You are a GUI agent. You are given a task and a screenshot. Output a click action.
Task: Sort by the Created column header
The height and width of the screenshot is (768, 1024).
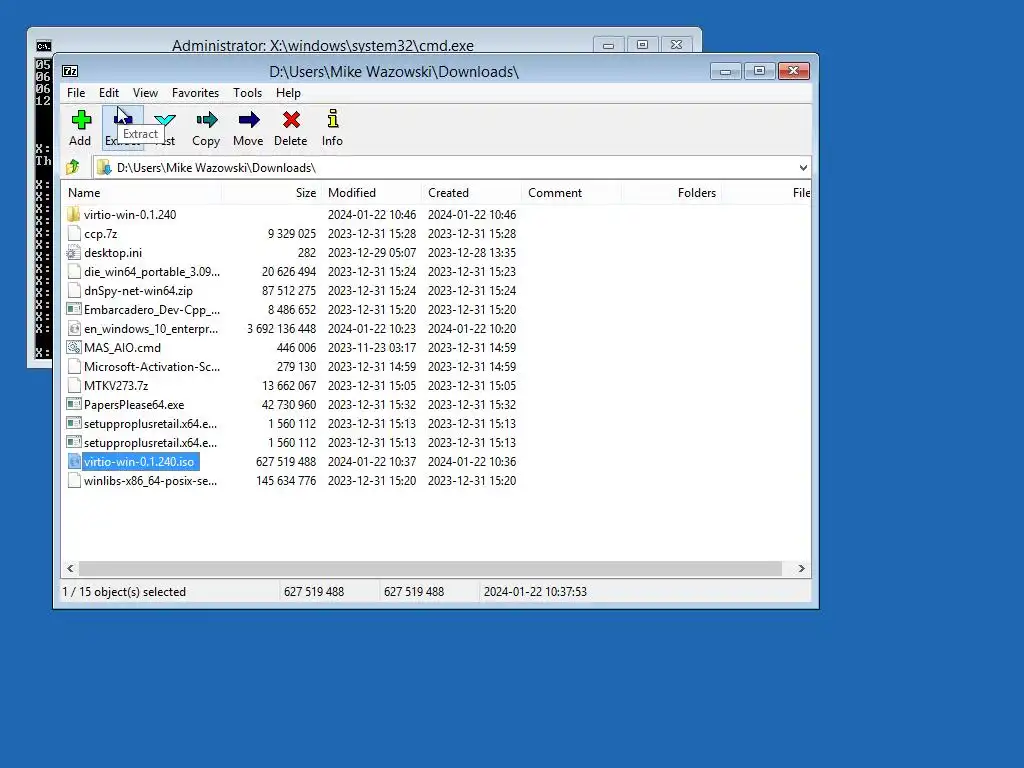coord(472,193)
